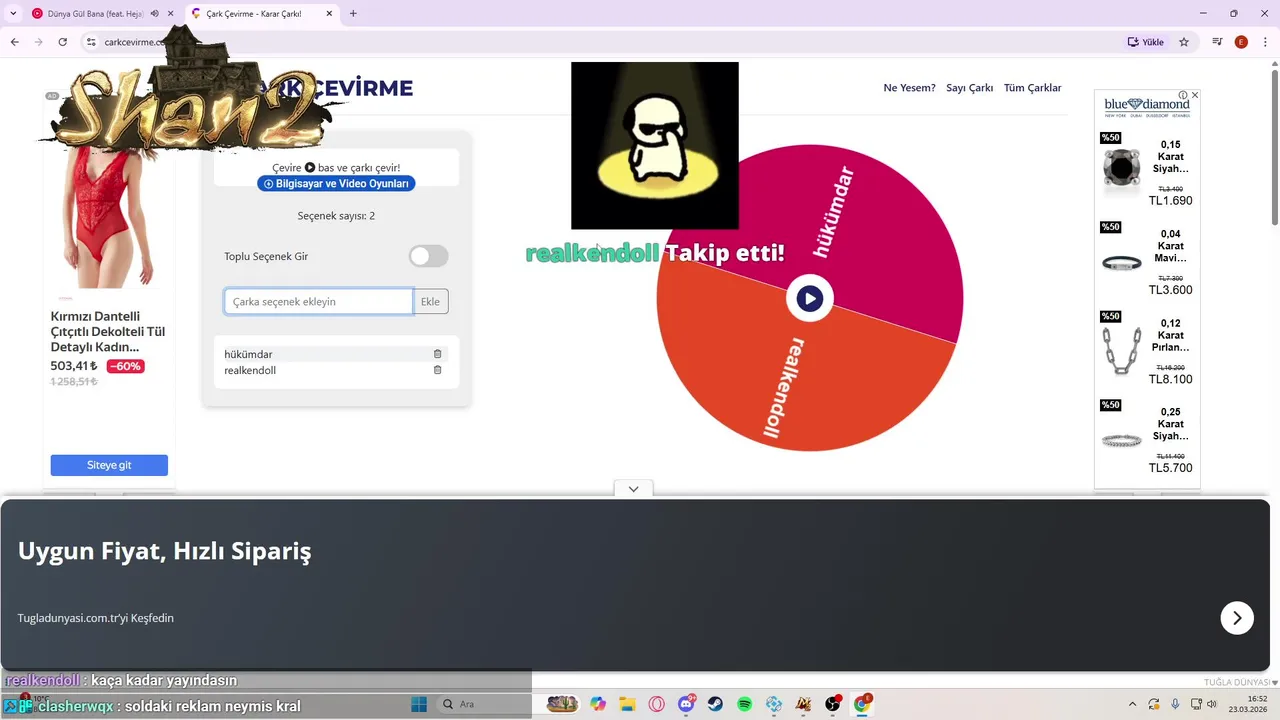Open the Chrome profile avatar
1280x720 pixels.
click(x=1241, y=42)
